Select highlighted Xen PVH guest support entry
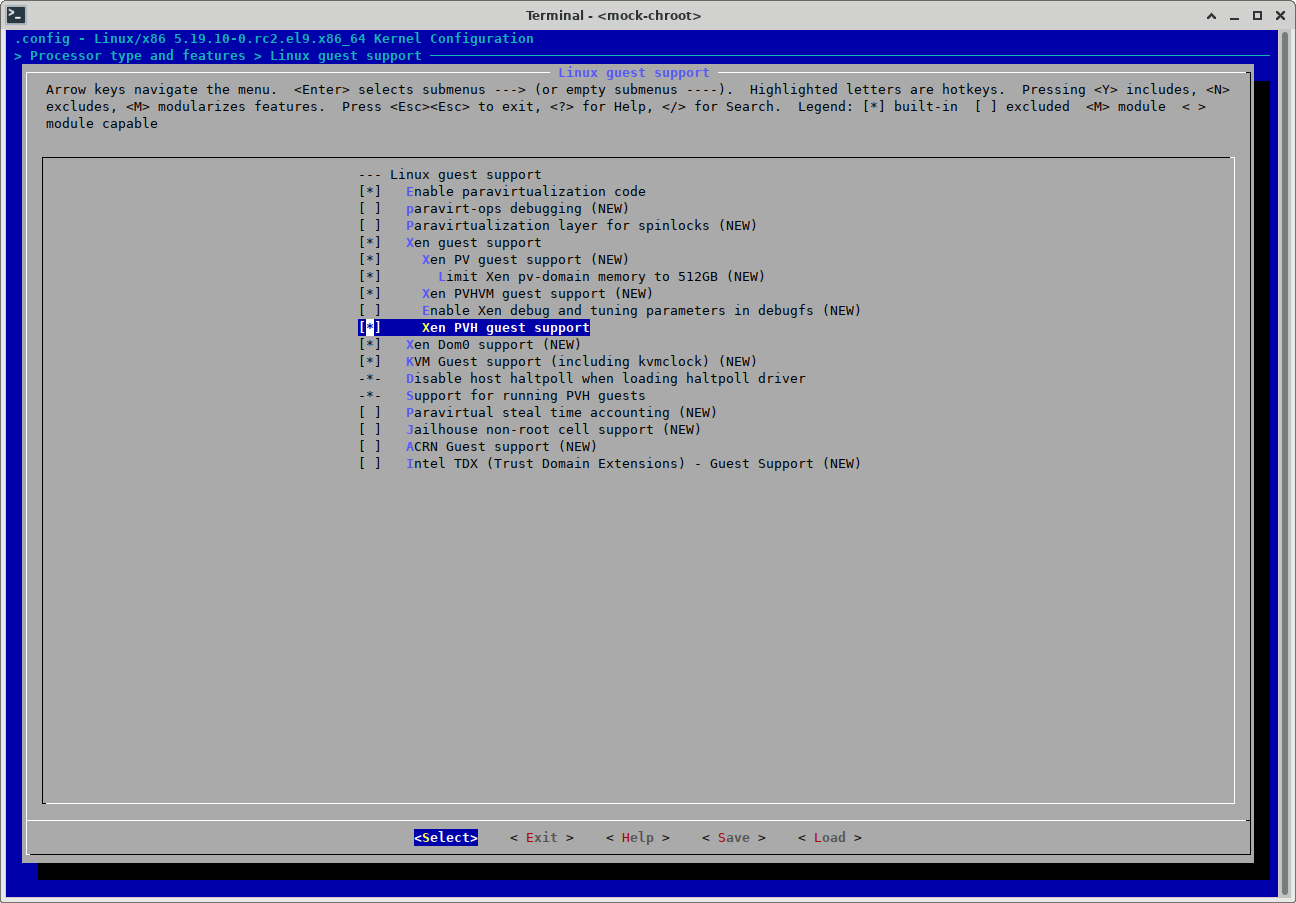This screenshot has width=1296, height=903. [506, 327]
